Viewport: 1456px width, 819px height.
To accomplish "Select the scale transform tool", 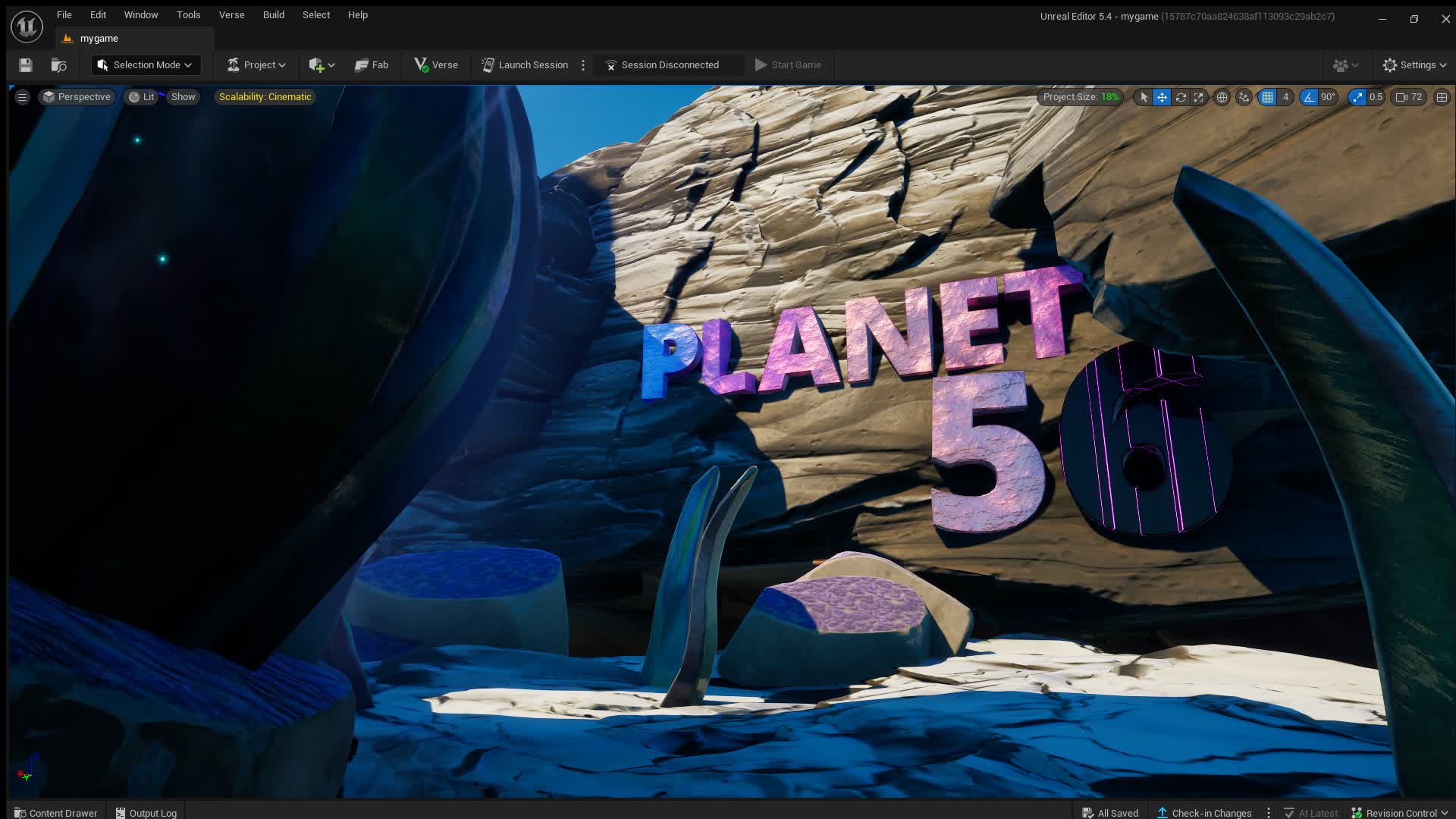I will (1199, 97).
